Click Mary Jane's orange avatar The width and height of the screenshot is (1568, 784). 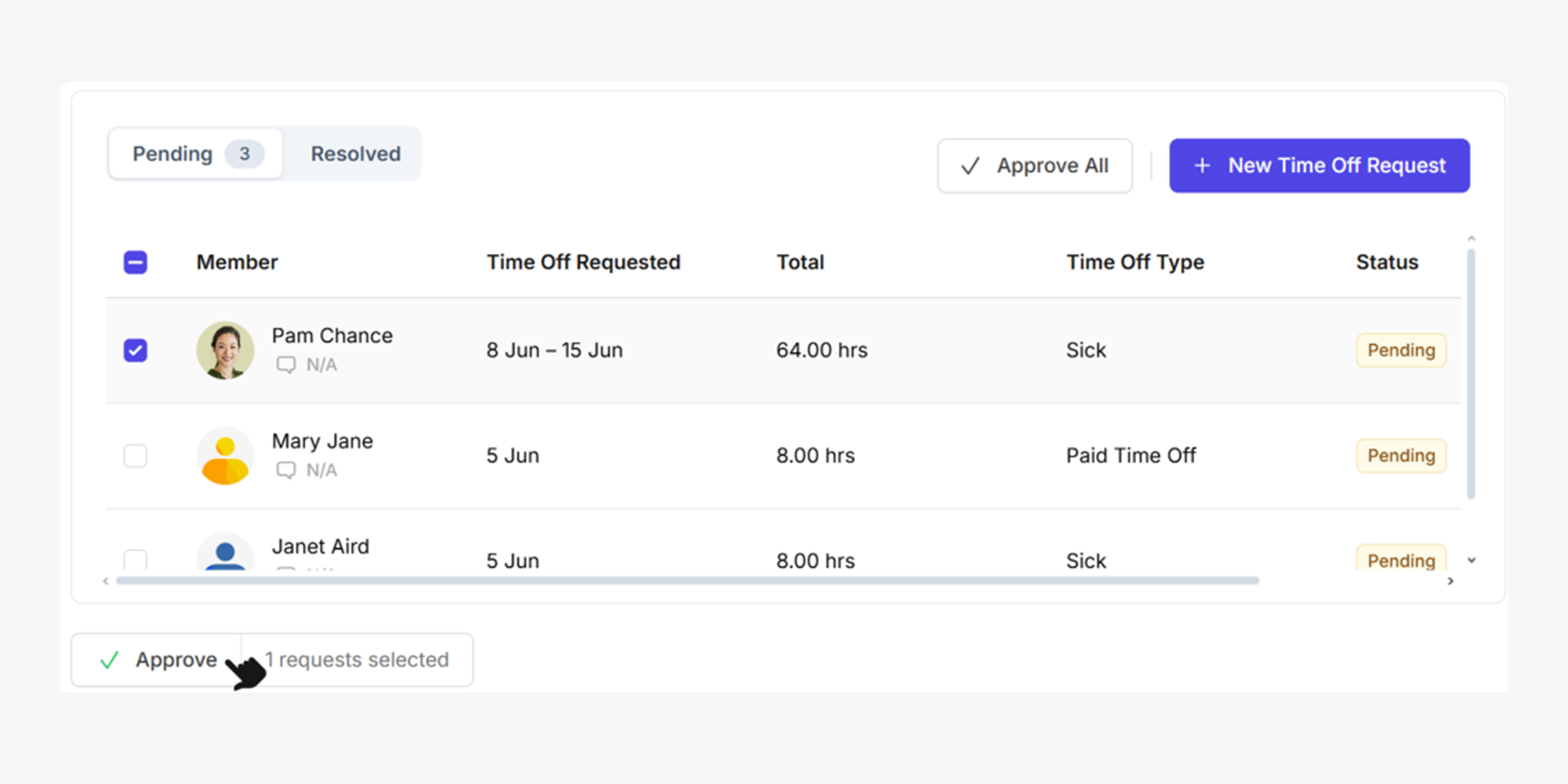click(x=225, y=456)
